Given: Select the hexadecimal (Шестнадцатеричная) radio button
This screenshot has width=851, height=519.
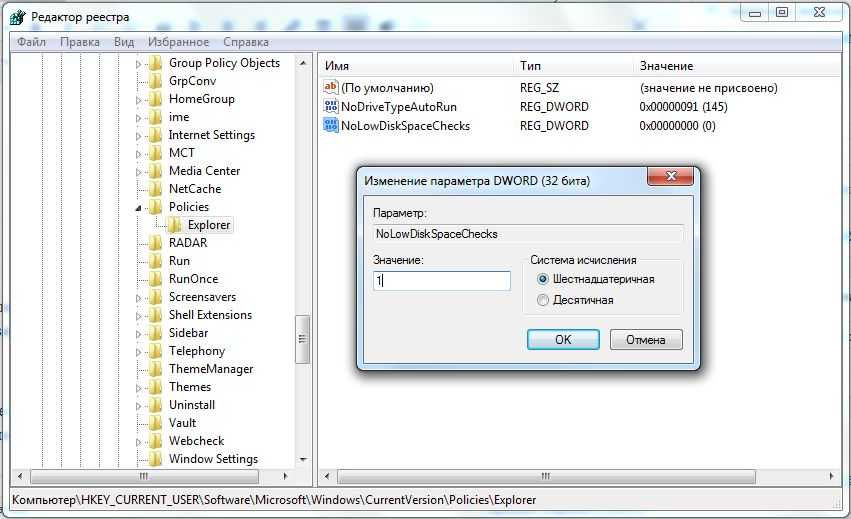Looking at the screenshot, I should click(543, 279).
